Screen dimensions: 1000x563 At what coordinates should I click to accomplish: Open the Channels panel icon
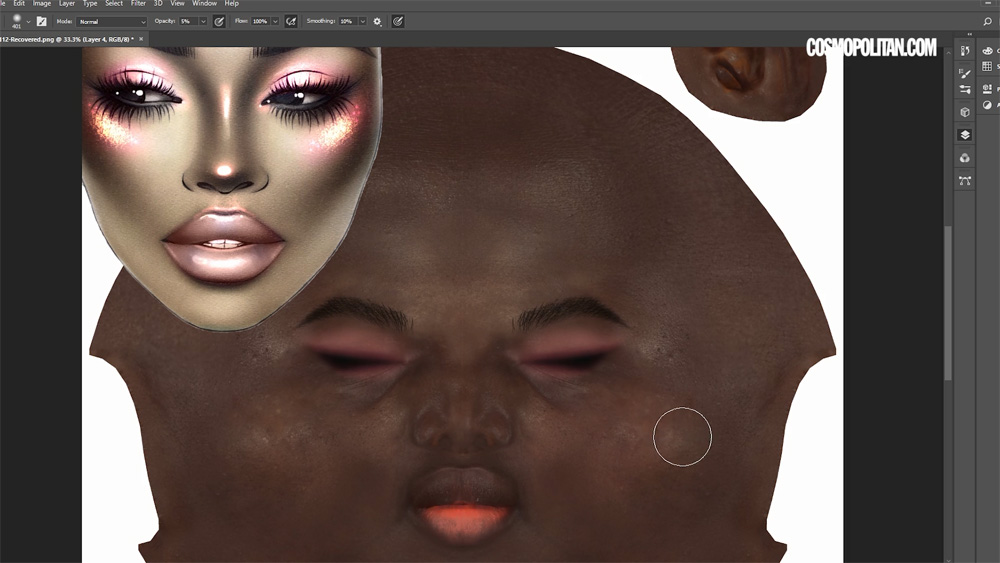point(965,158)
